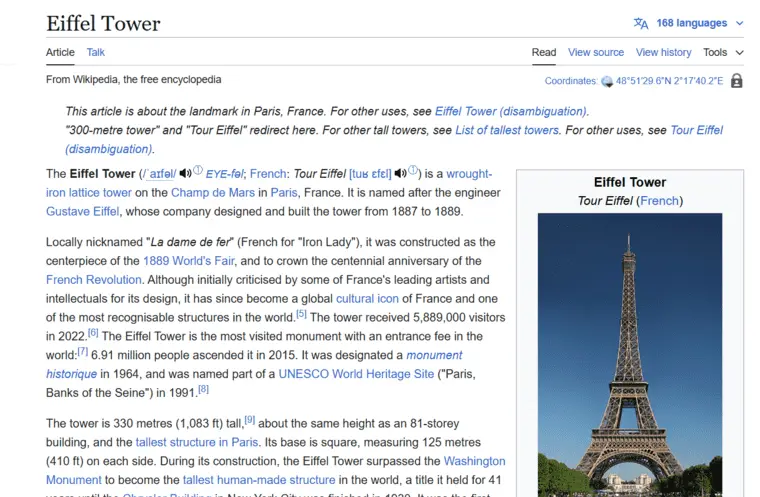This screenshot has height=497, width=760.
Task: Jump to citation [9]
Action: 249,420
